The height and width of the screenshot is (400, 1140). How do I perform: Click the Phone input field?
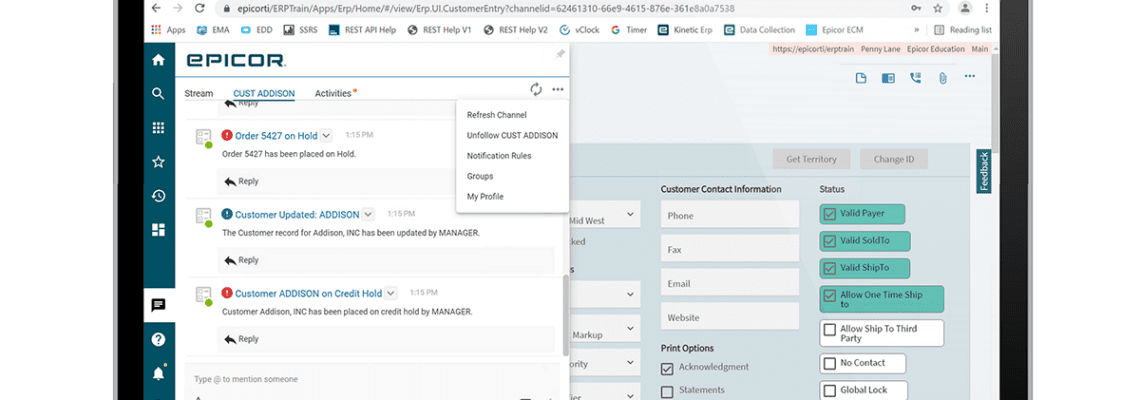coord(730,215)
